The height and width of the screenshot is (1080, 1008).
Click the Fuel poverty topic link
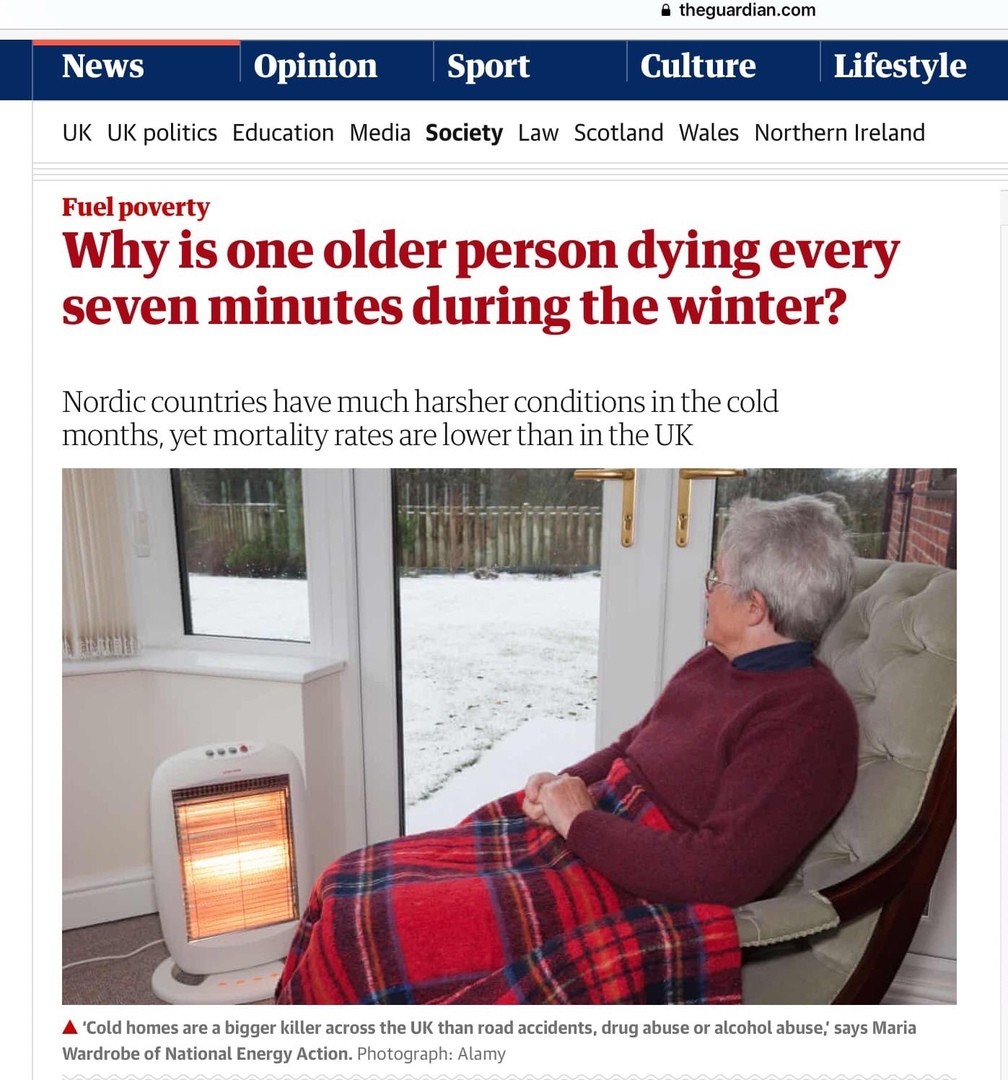coord(136,207)
